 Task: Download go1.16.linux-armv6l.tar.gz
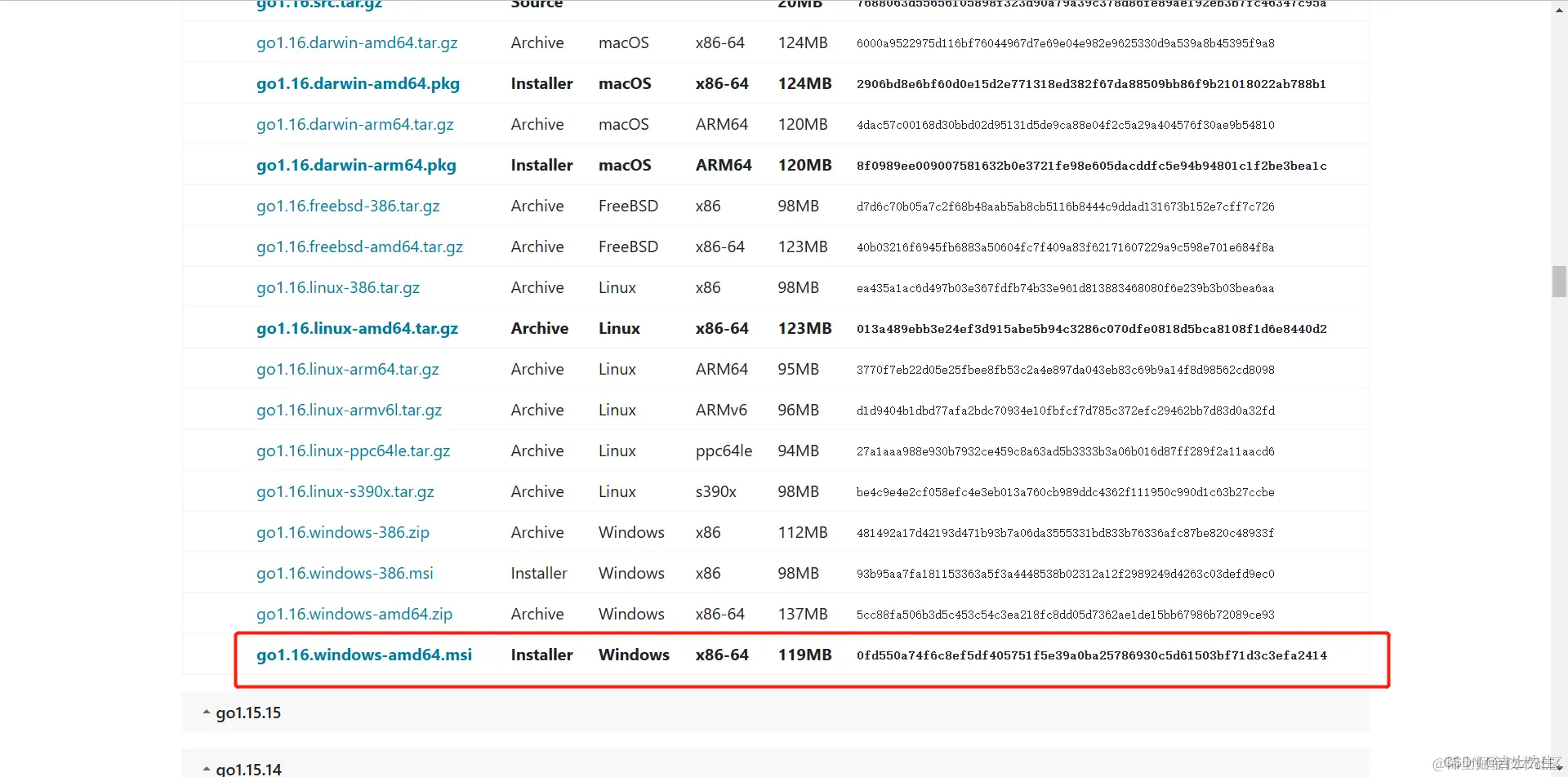point(349,411)
